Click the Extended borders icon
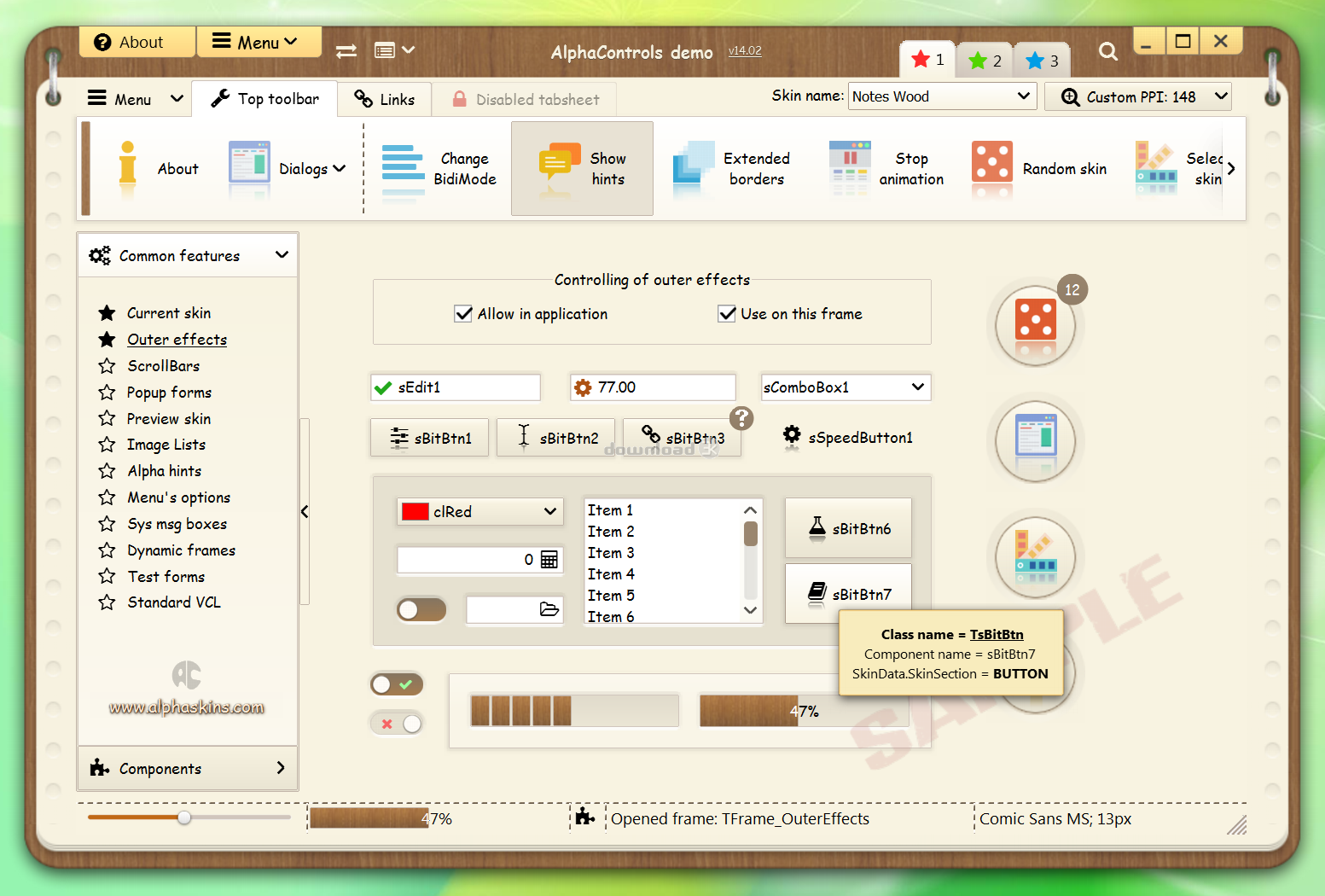Viewport: 1325px width, 896px height. tap(693, 163)
